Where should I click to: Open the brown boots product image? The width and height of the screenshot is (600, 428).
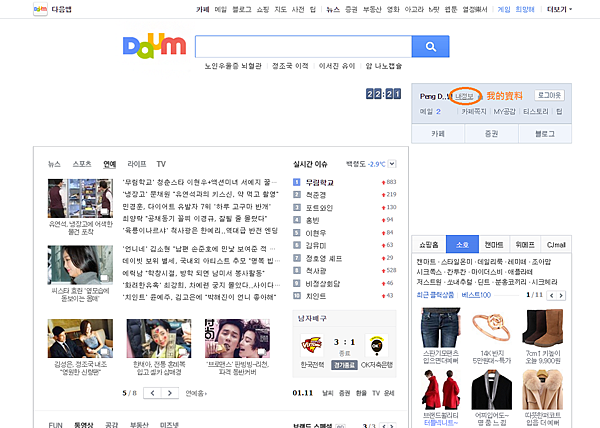543,328
